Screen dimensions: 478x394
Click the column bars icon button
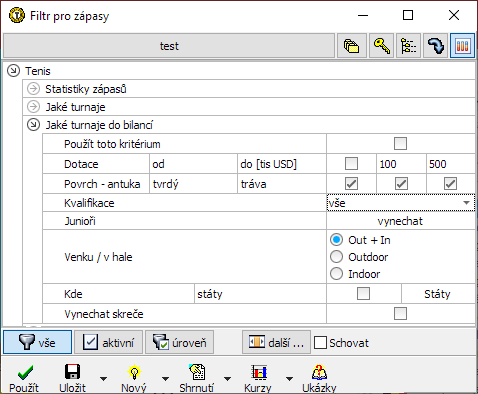(x=462, y=46)
